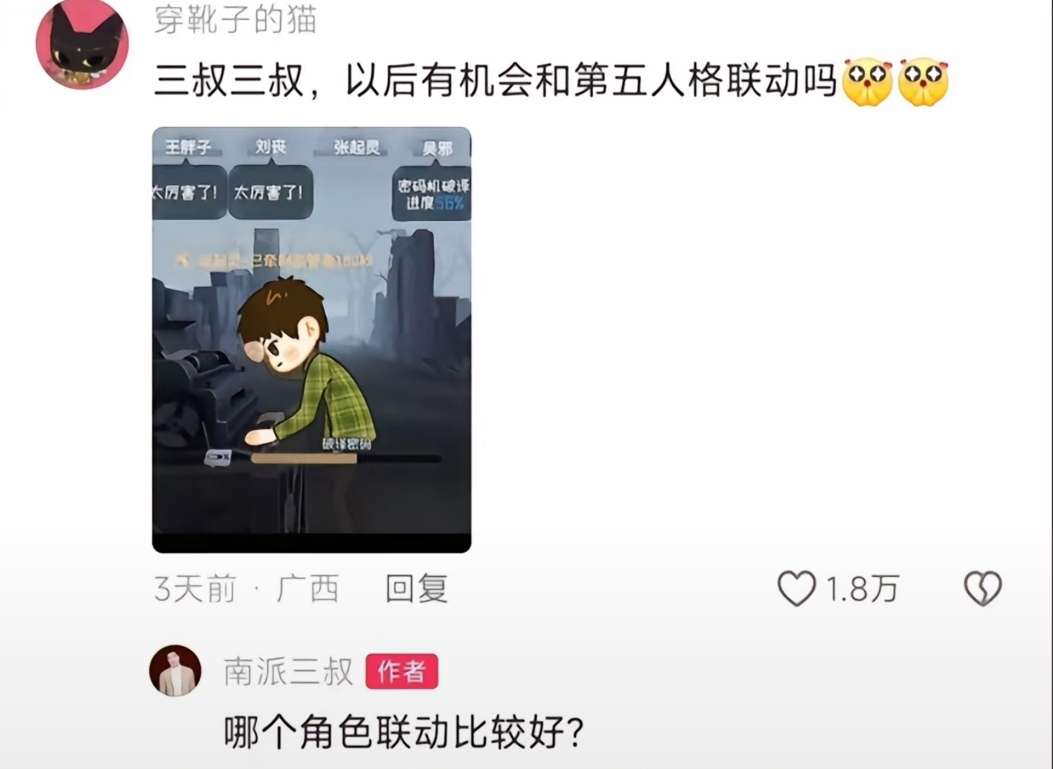The image size is (1053, 769).
Task: Tap the 密码机破译进度 bubble in image
Action: [x=432, y=193]
